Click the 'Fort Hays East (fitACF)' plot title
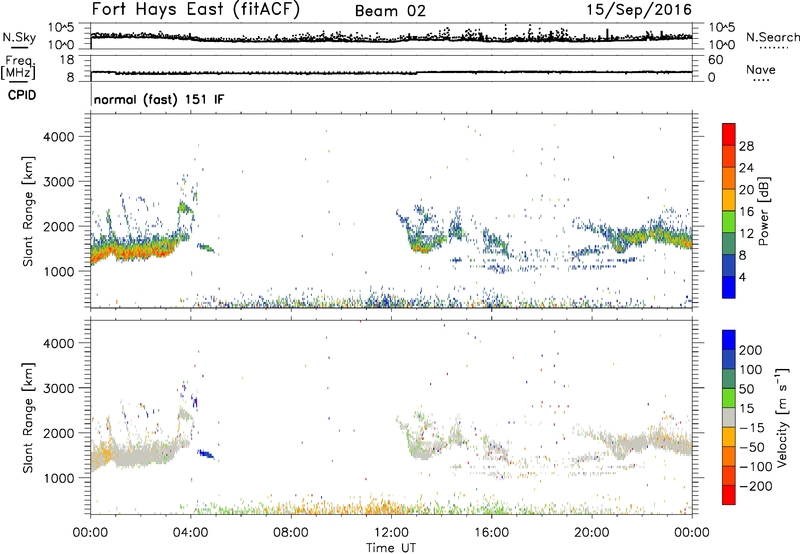The width and height of the screenshot is (800, 554). (196, 10)
